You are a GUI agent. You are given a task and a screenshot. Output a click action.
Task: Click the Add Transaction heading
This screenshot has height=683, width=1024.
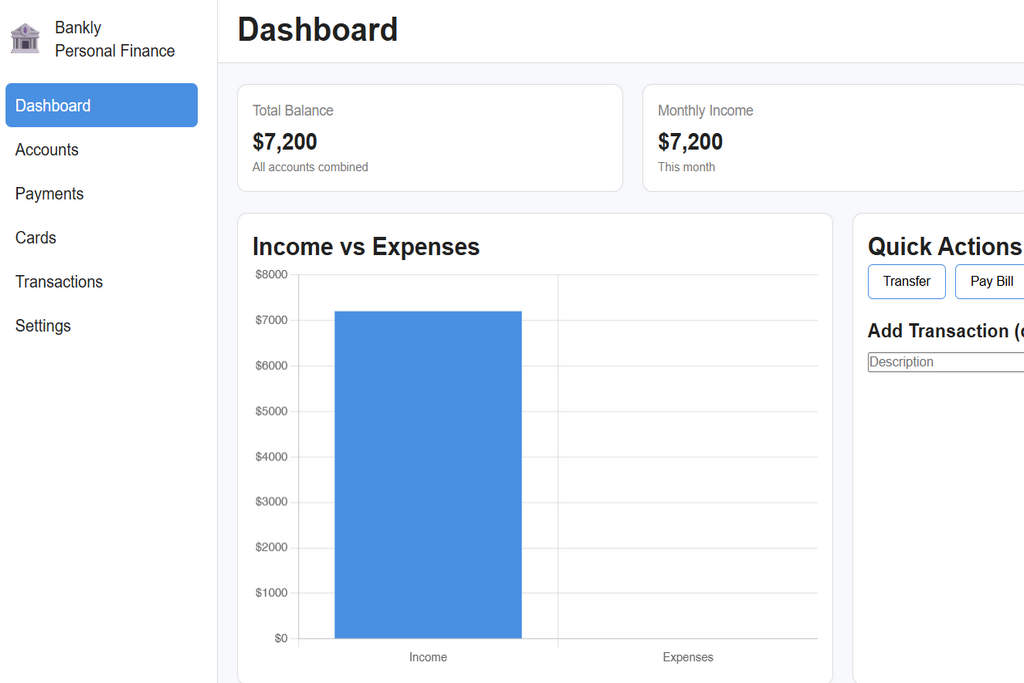coord(945,330)
